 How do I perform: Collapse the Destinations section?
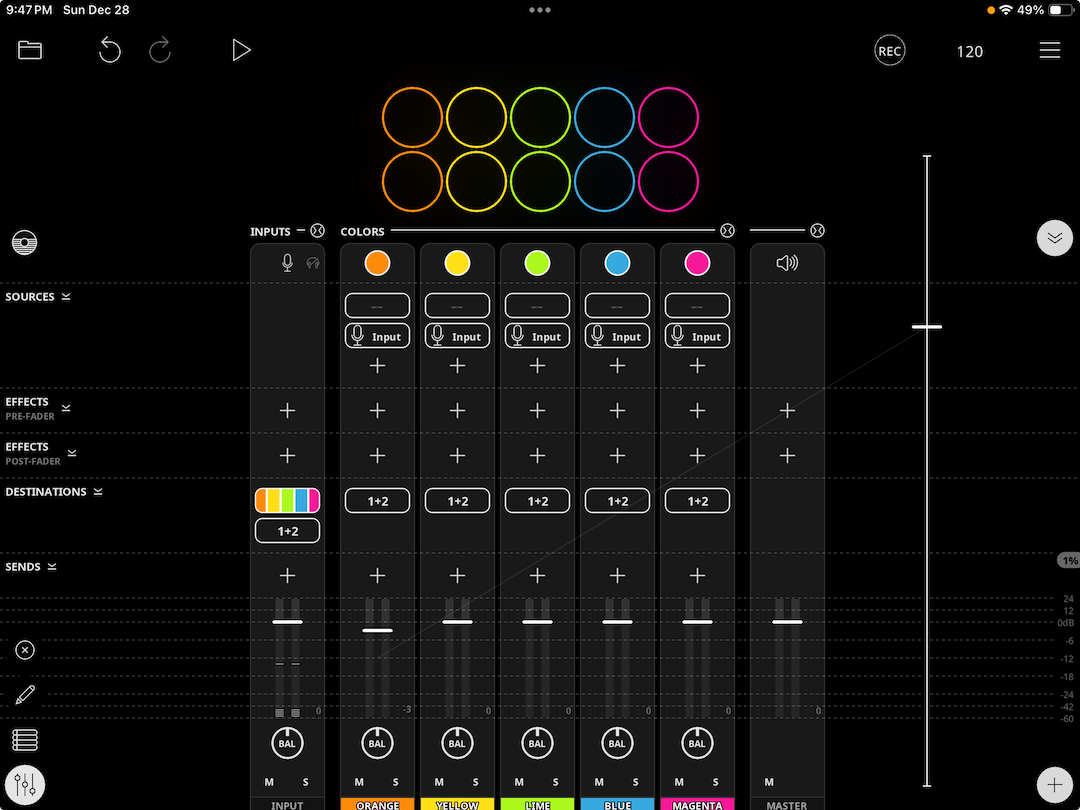click(98, 492)
